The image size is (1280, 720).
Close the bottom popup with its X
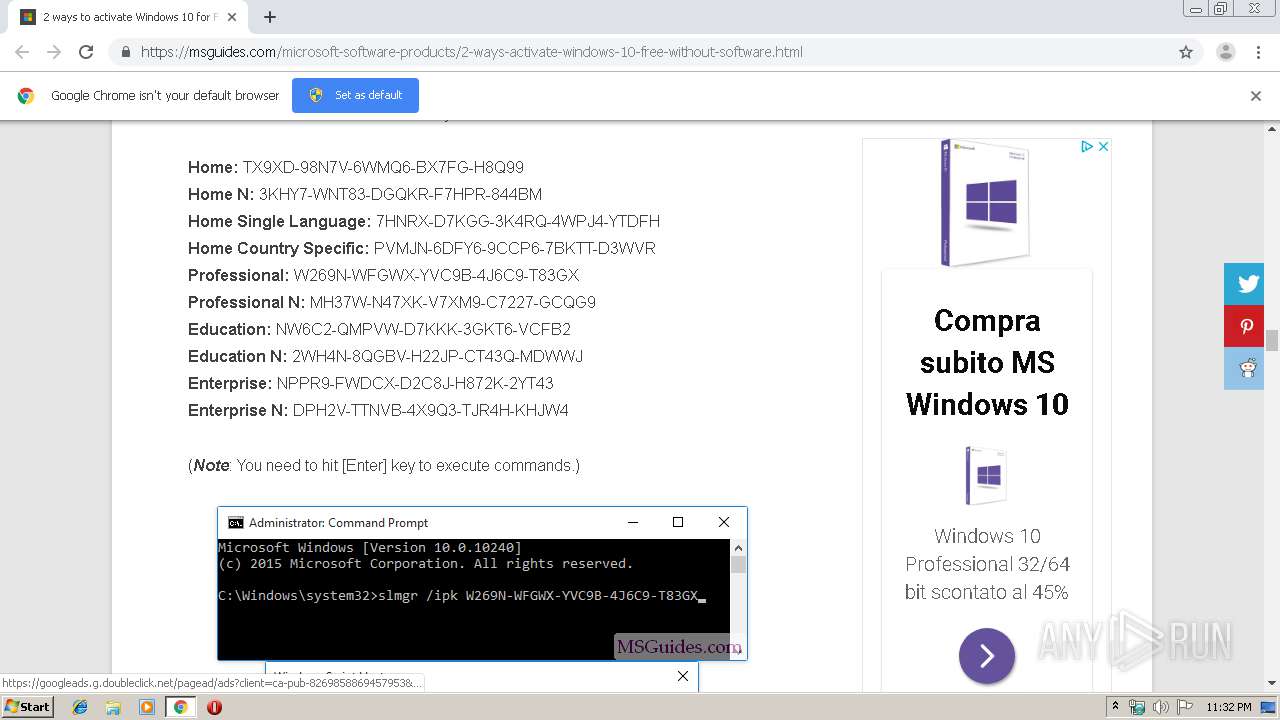(x=683, y=676)
